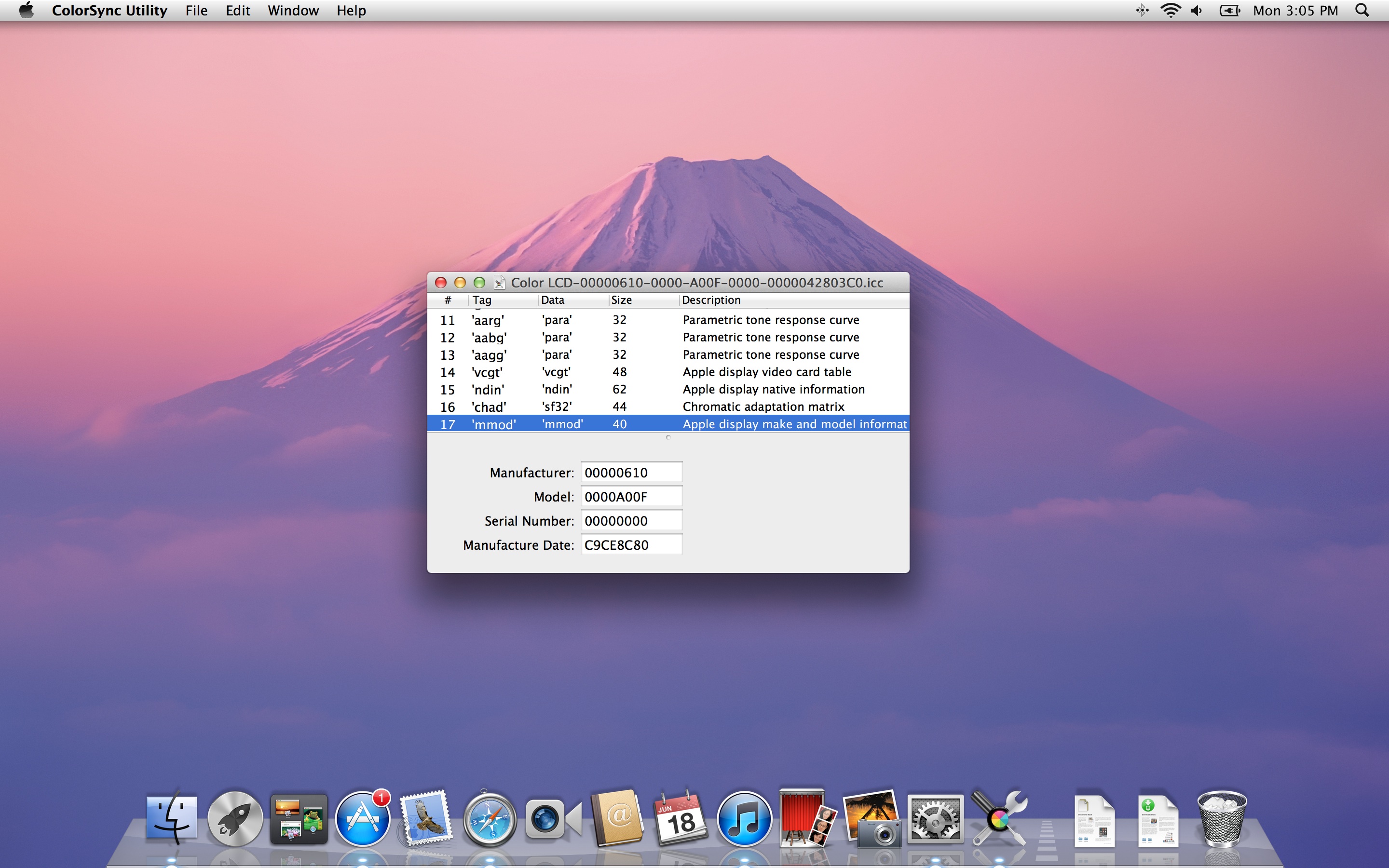
Task: Launch Safari compass icon in Dock
Action: click(490, 819)
